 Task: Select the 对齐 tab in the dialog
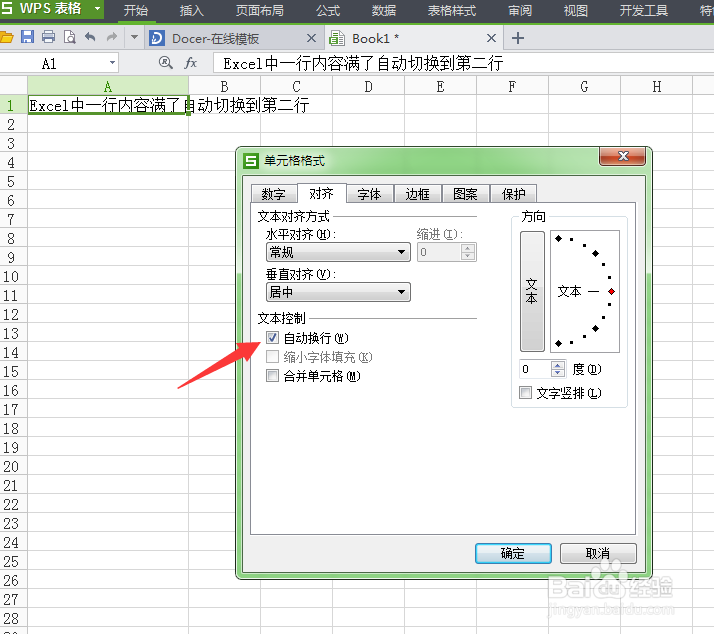[x=321, y=193]
